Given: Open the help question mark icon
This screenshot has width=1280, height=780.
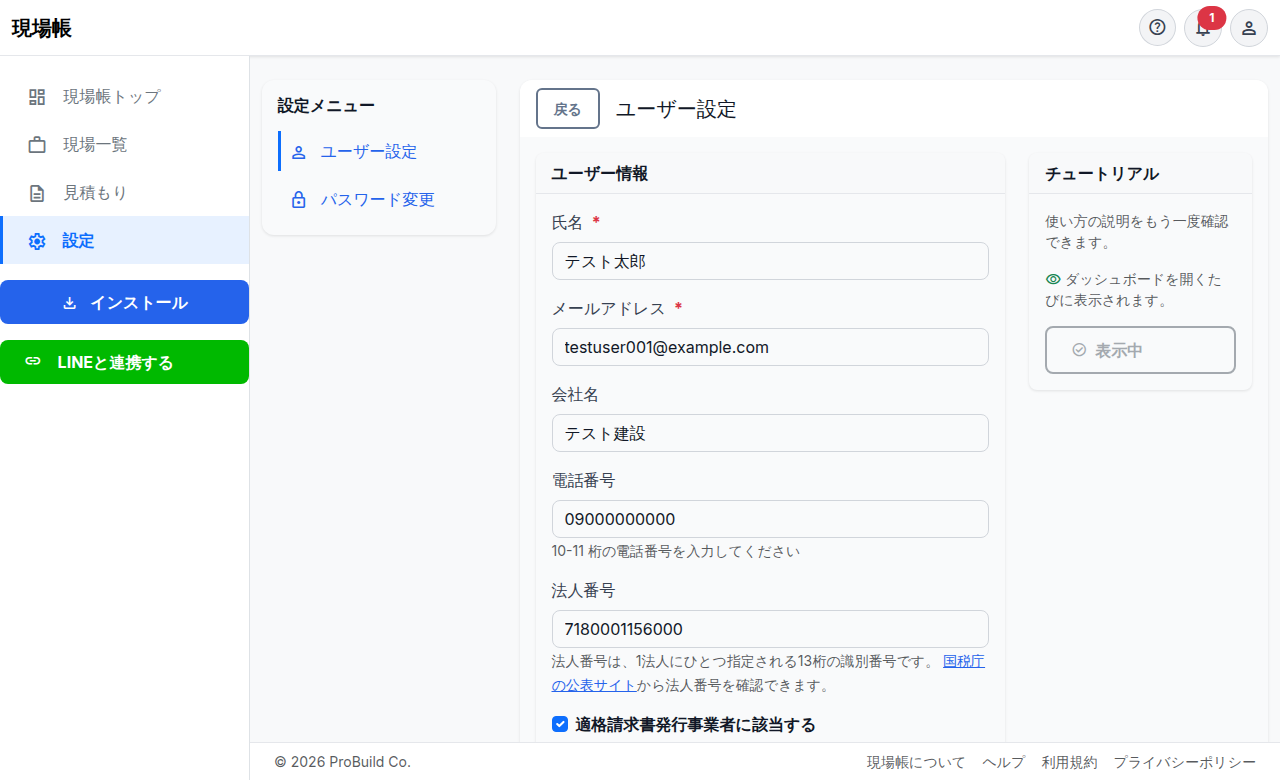Looking at the screenshot, I should coord(1157,28).
